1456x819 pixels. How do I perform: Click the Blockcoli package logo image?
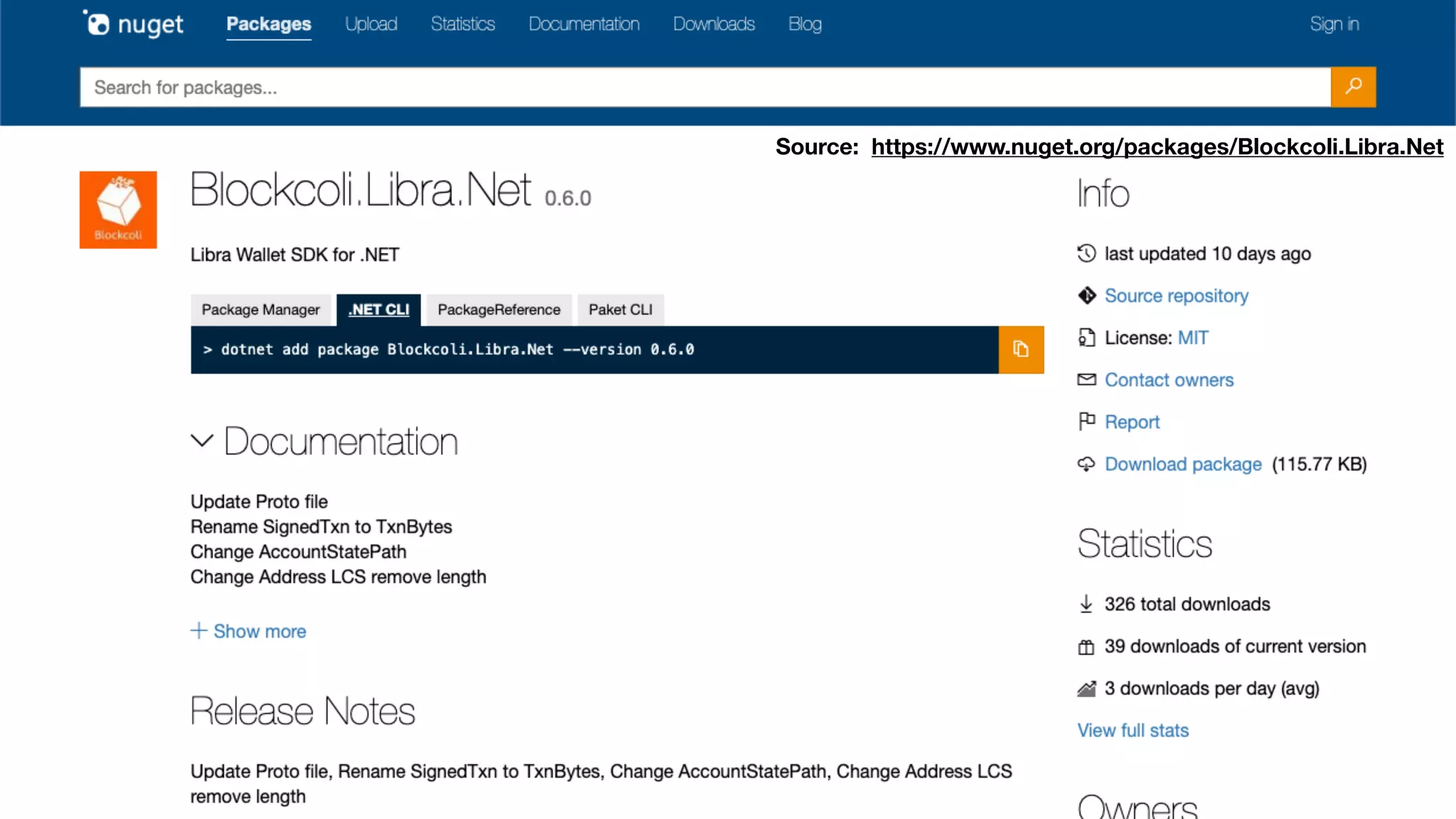click(118, 210)
